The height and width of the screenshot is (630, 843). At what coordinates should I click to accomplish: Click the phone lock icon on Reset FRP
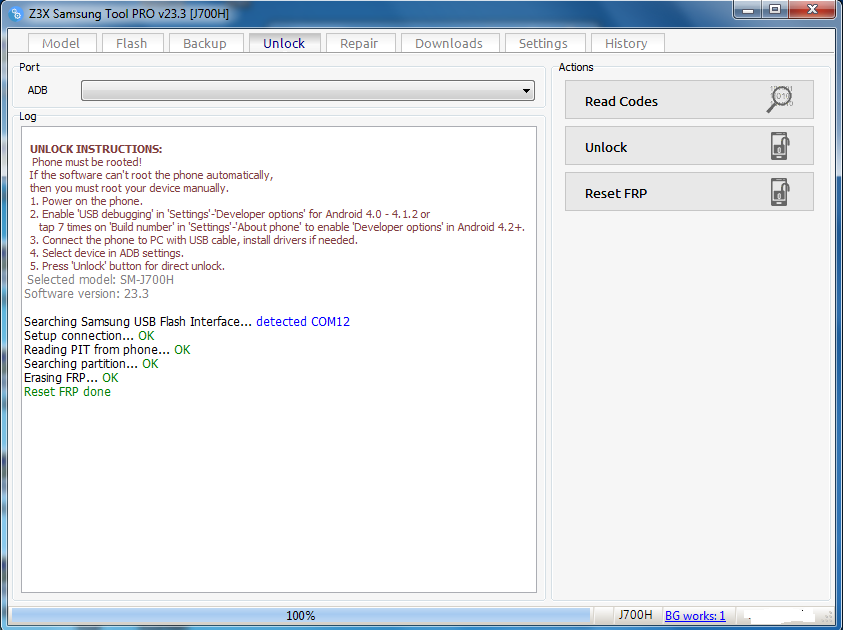(781, 192)
